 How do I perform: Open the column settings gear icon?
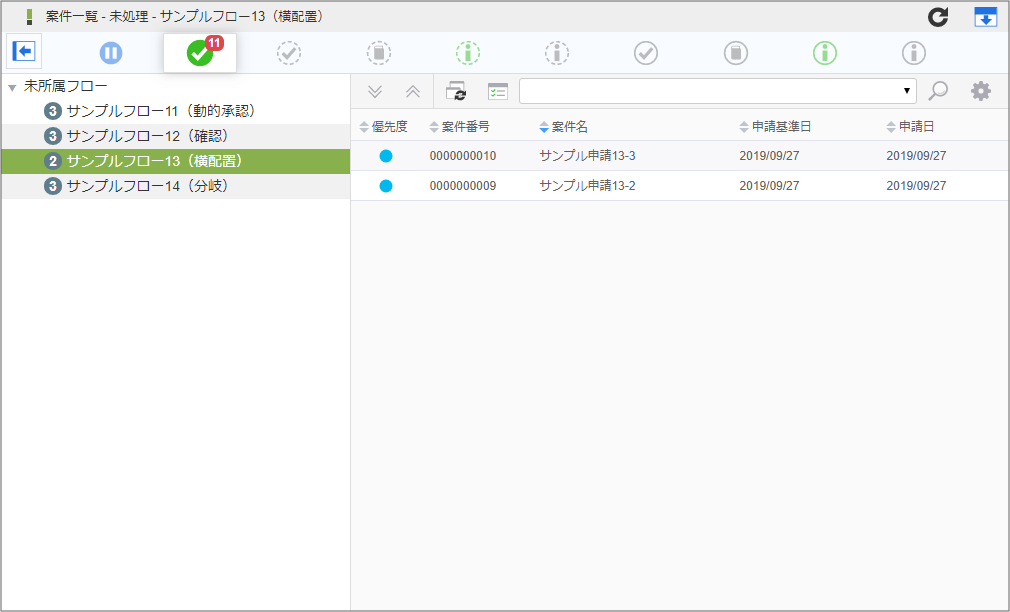pos(980,91)
